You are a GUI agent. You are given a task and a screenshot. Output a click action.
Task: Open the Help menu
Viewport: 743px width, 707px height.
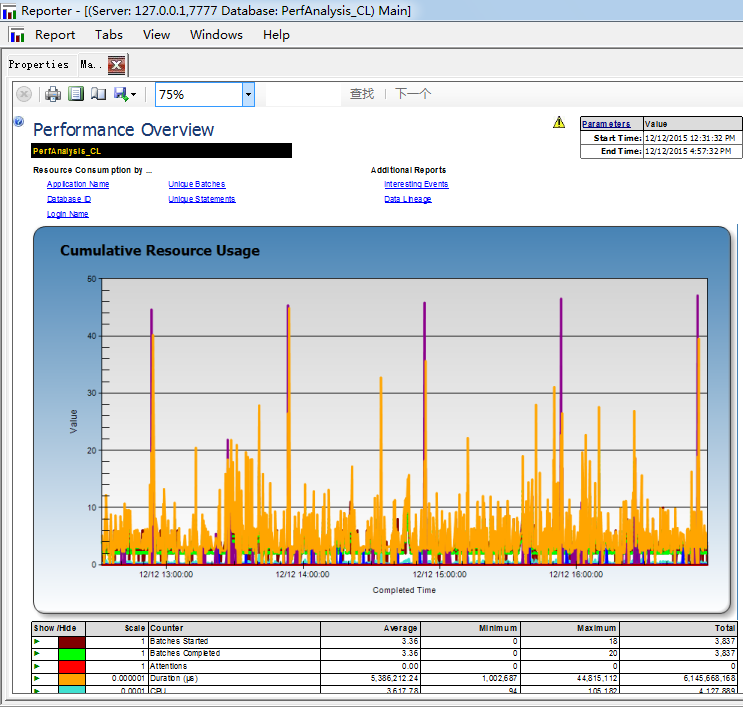coord(276,35)
